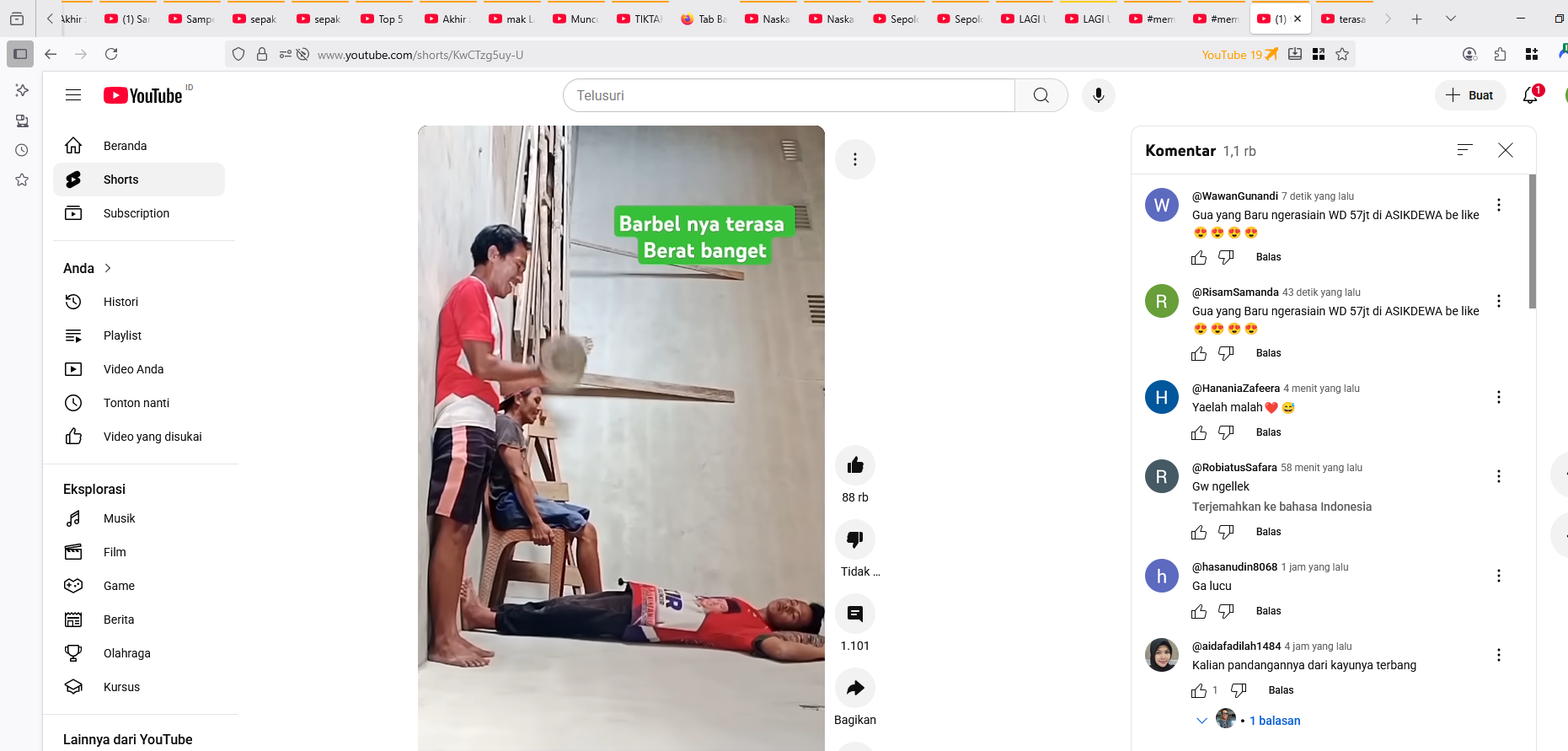Open options menu for @HananiaZafeera's comment
Screen dimensions: 1568x751
(1499, 397)
